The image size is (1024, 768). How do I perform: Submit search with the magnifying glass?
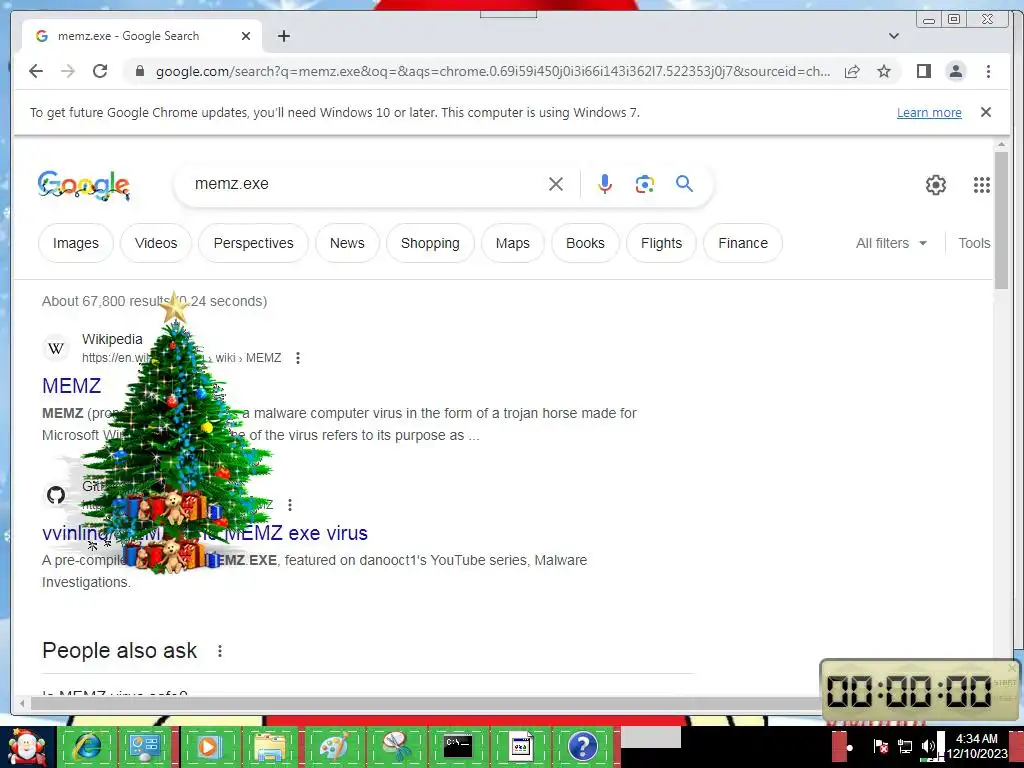click(684, 184)
